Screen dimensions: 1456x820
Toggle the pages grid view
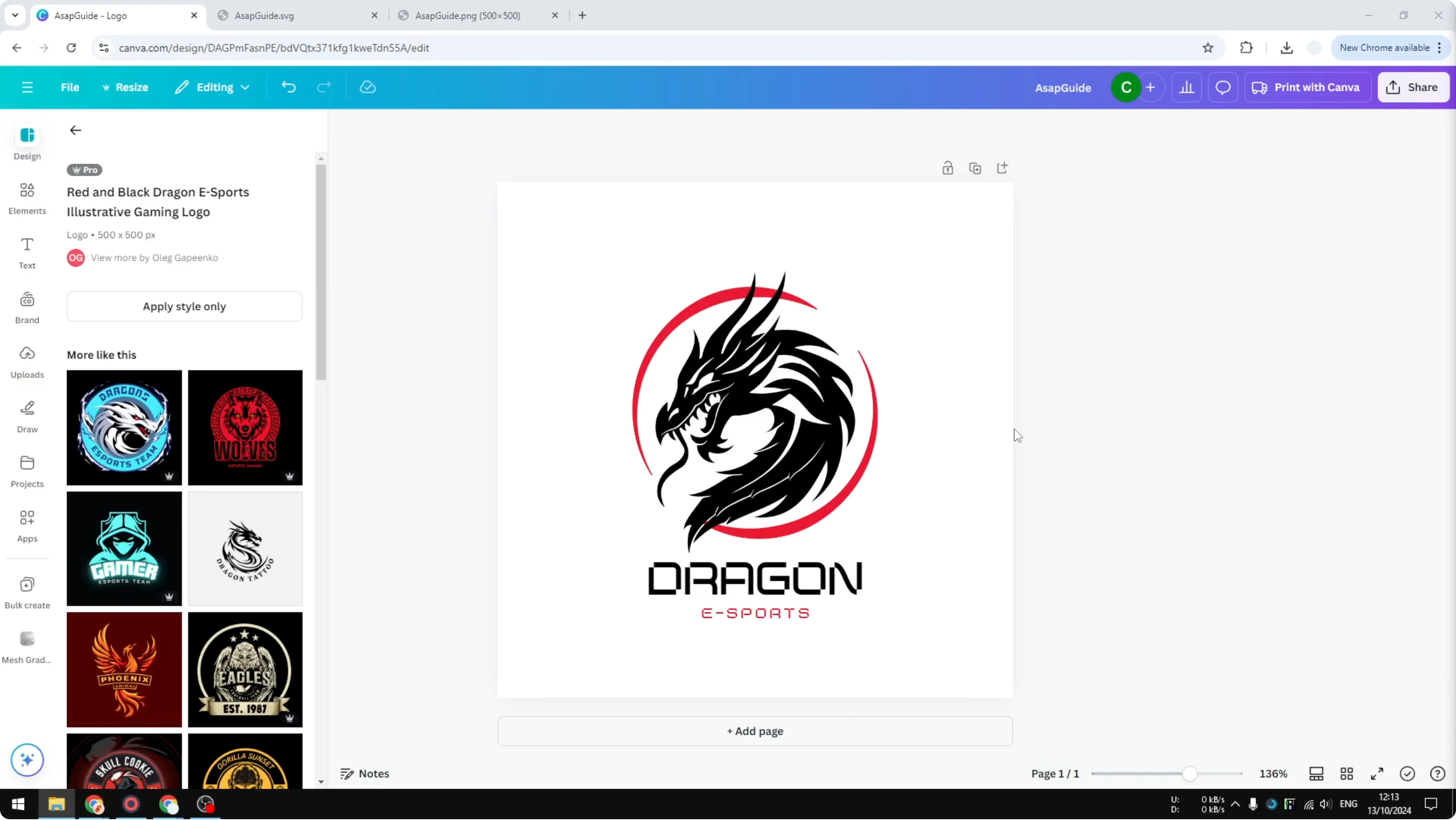1346,774
